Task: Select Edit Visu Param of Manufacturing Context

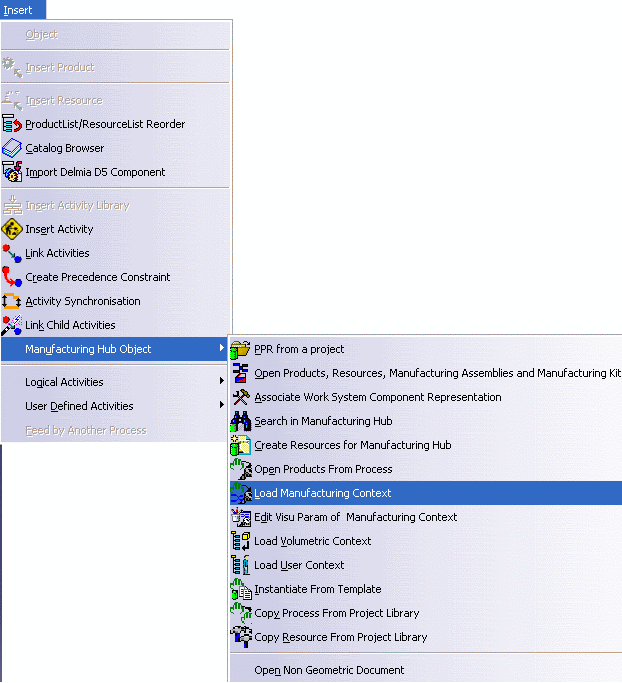Action: pos(426,517)
